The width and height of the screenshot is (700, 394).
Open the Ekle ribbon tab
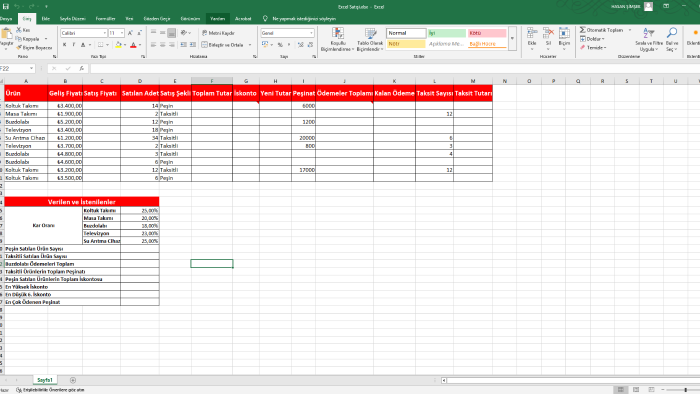point(46,19)
